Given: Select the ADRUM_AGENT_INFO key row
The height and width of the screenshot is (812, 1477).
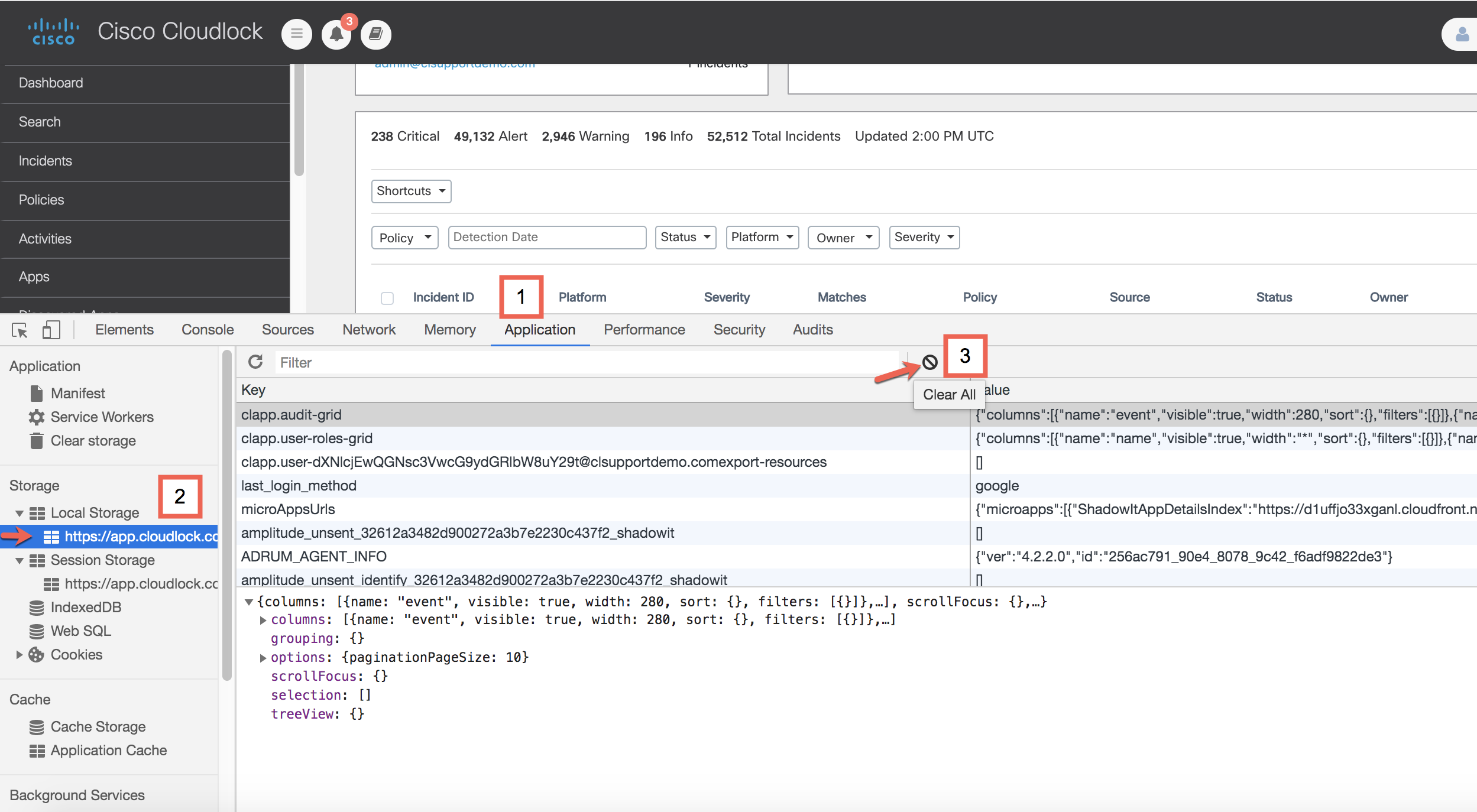Looking at the screenshot, I should [603, 557].
